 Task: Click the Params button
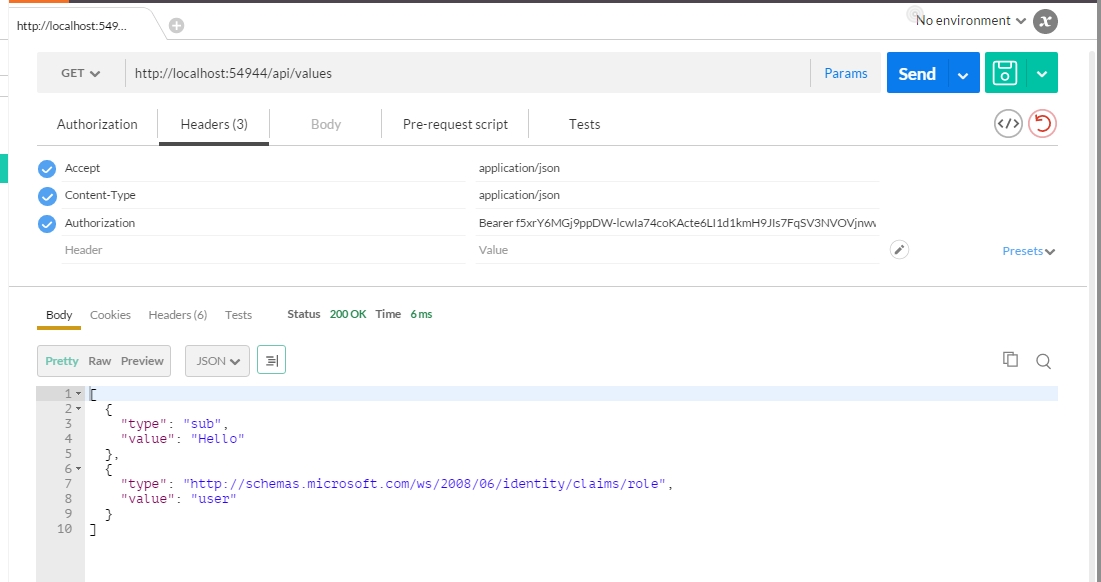click(845, 73)
